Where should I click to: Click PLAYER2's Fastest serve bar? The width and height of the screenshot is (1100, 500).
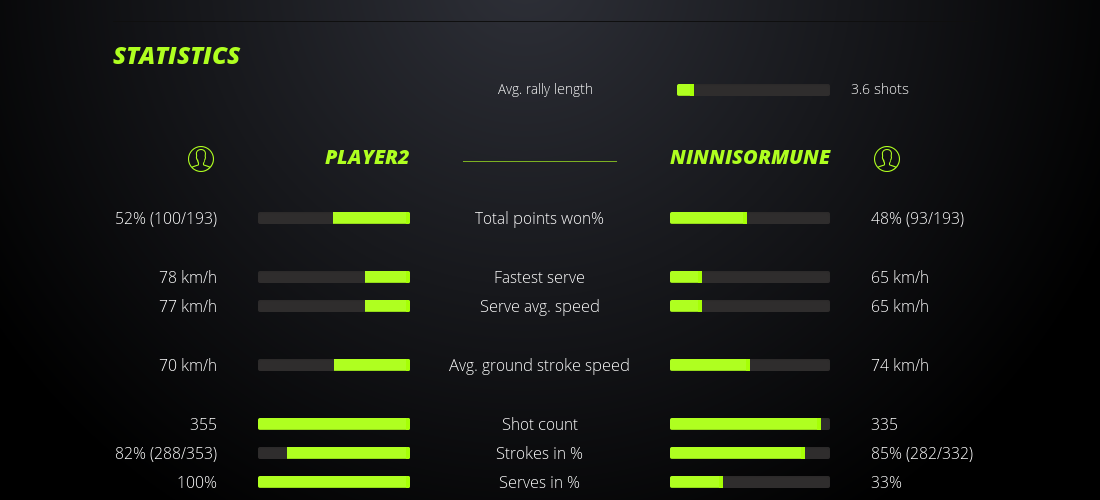(x=334, y=277)
